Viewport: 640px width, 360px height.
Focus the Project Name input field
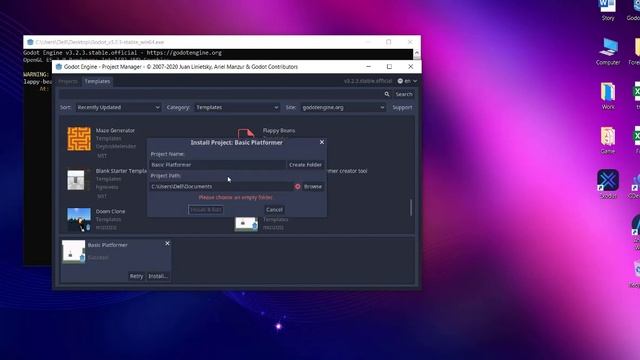pyautogui.click(x=217, y=165)
